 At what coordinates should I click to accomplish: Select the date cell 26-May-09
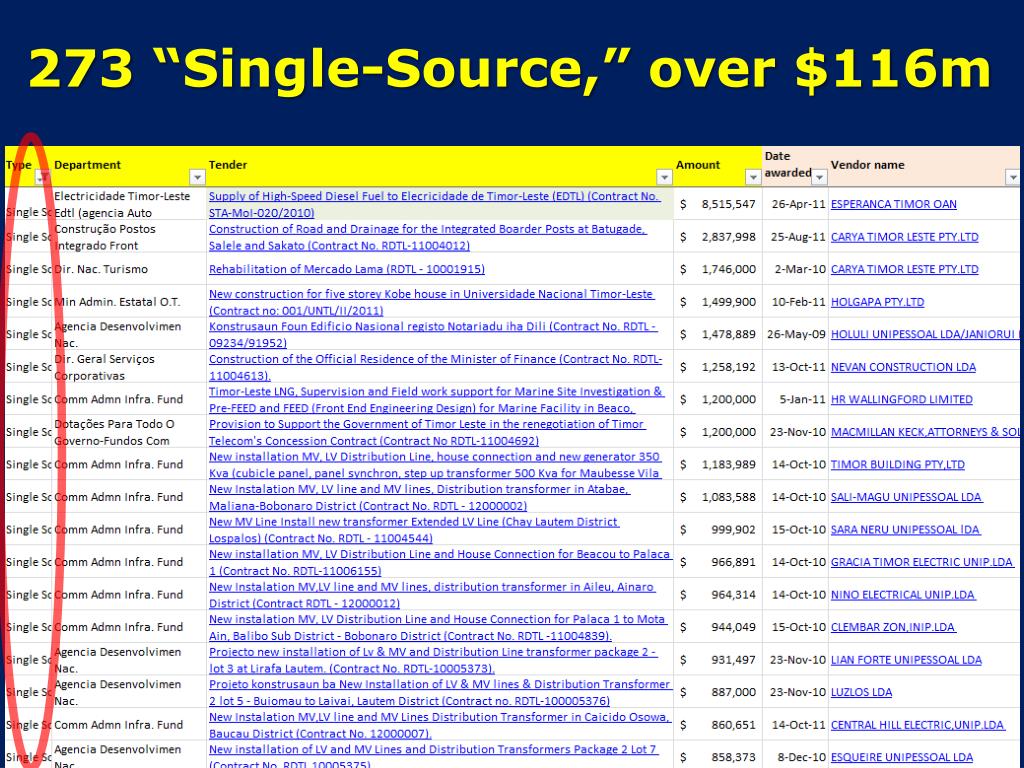tap(795, 334)
